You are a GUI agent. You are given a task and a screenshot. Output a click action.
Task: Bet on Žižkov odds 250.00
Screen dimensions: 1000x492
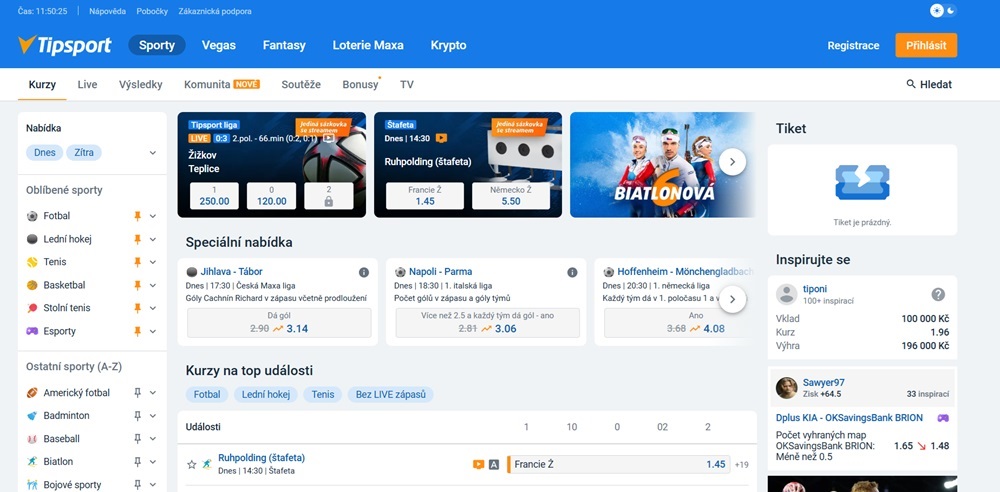point(214,196)
